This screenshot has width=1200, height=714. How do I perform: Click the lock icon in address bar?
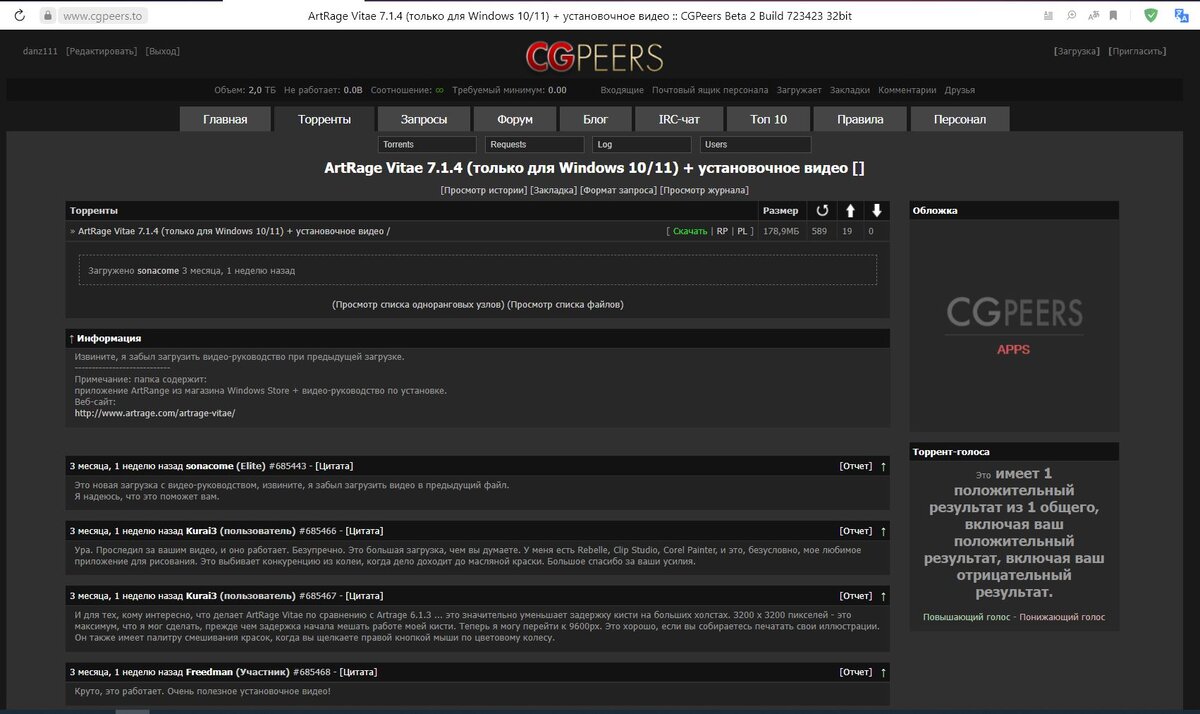click(45, 16)
